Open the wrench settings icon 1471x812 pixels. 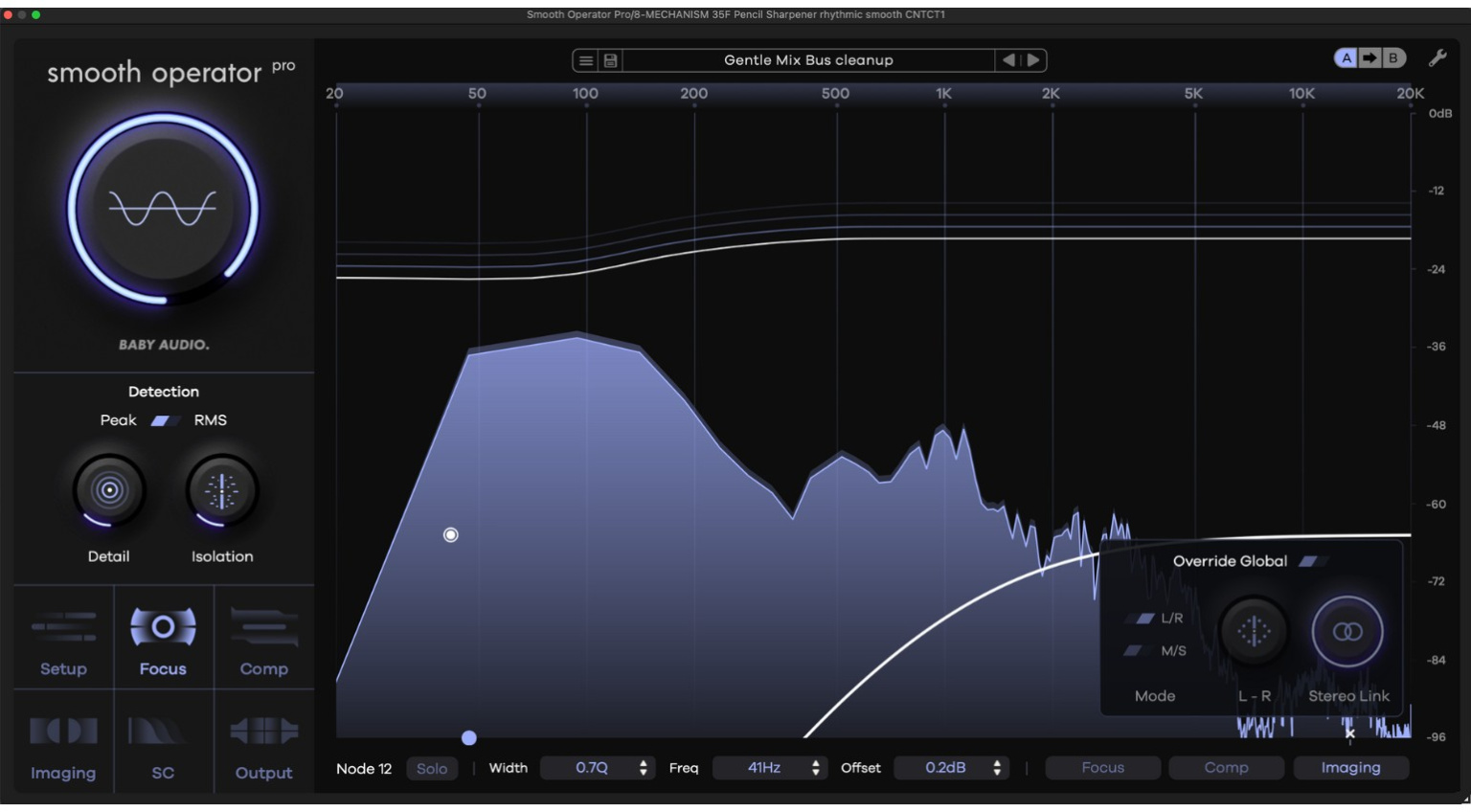point(1437,58)
